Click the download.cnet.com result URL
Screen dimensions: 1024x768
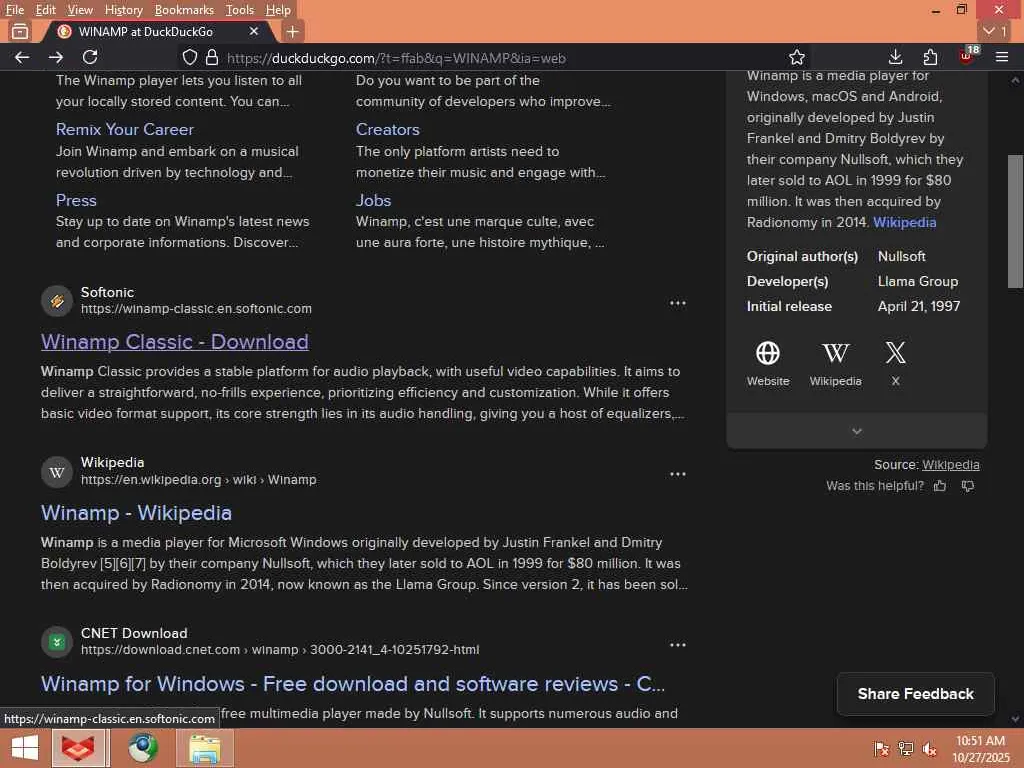280,650
